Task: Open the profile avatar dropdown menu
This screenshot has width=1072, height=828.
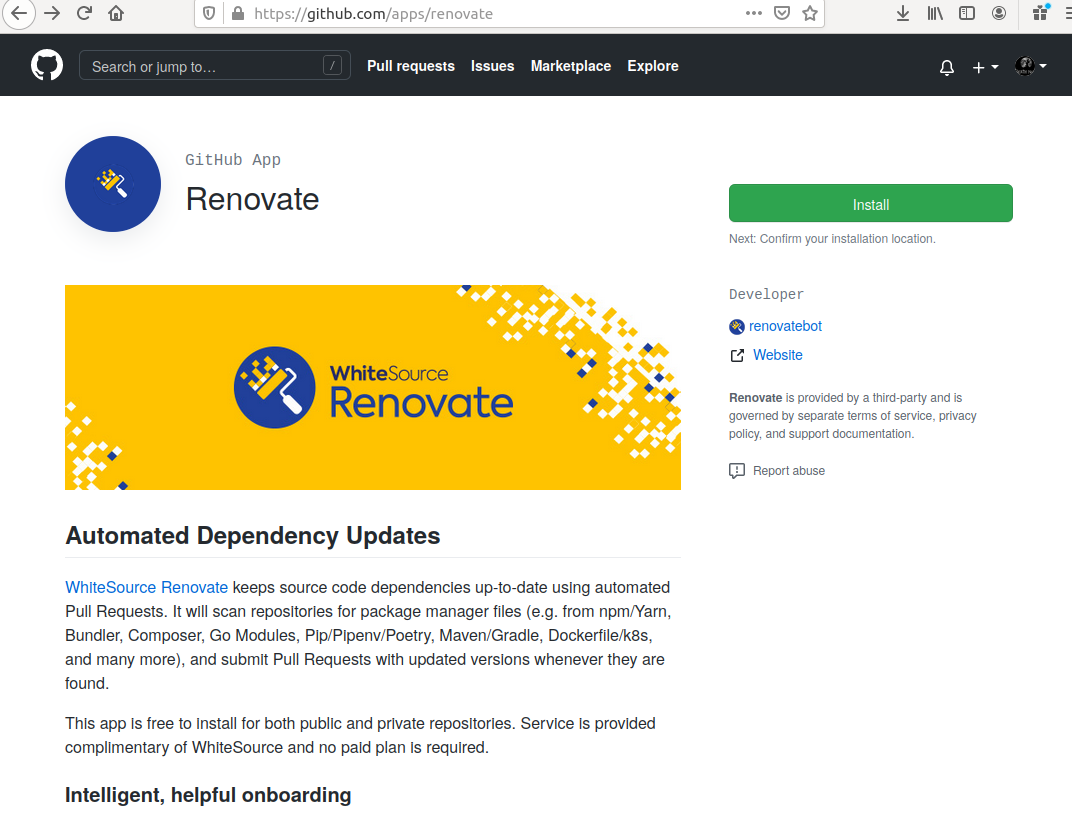Action: point(1030,66)
